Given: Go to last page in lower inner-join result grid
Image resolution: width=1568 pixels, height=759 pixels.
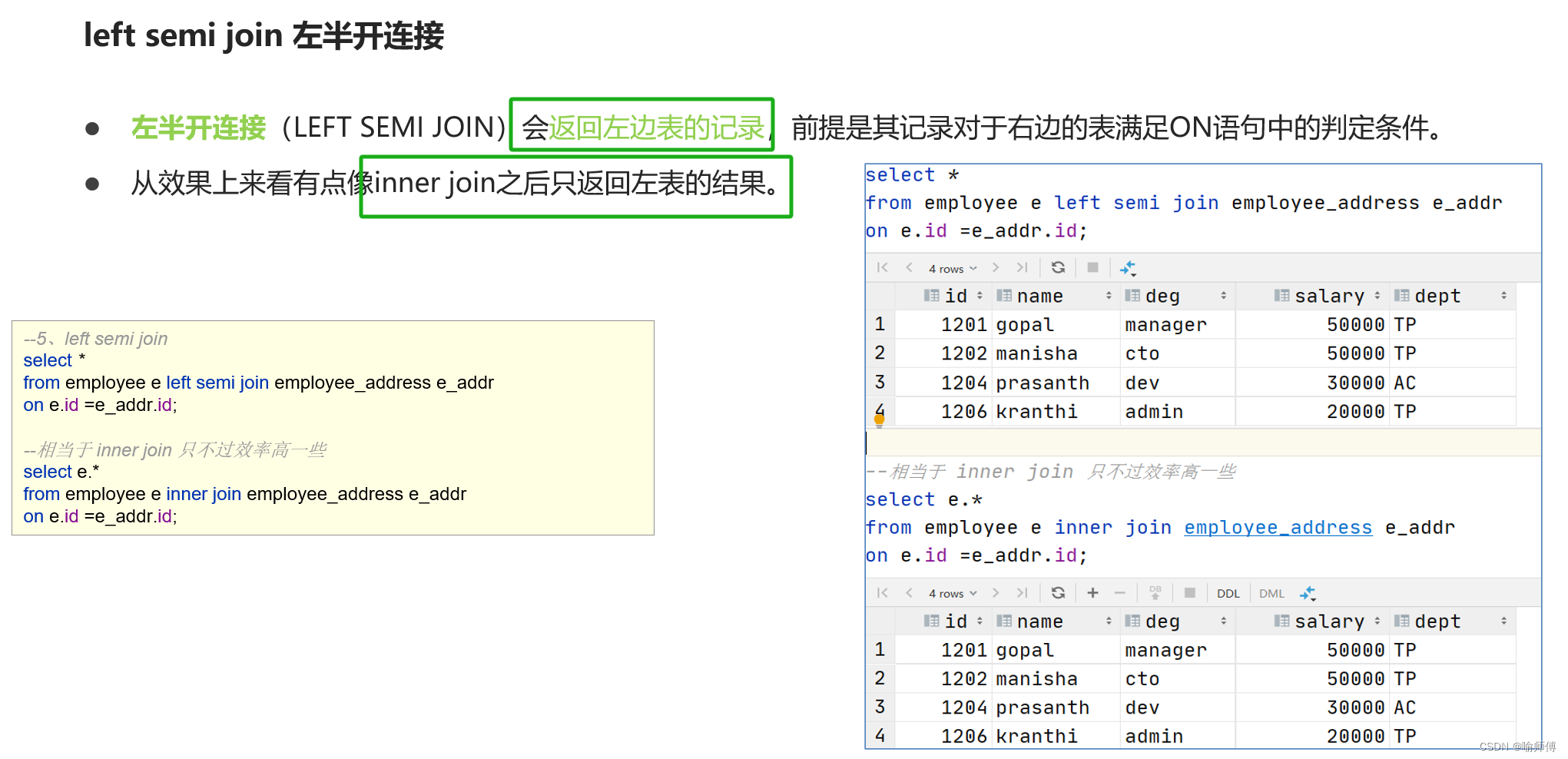Looking at the screenshot, I should pos(1022,592).
